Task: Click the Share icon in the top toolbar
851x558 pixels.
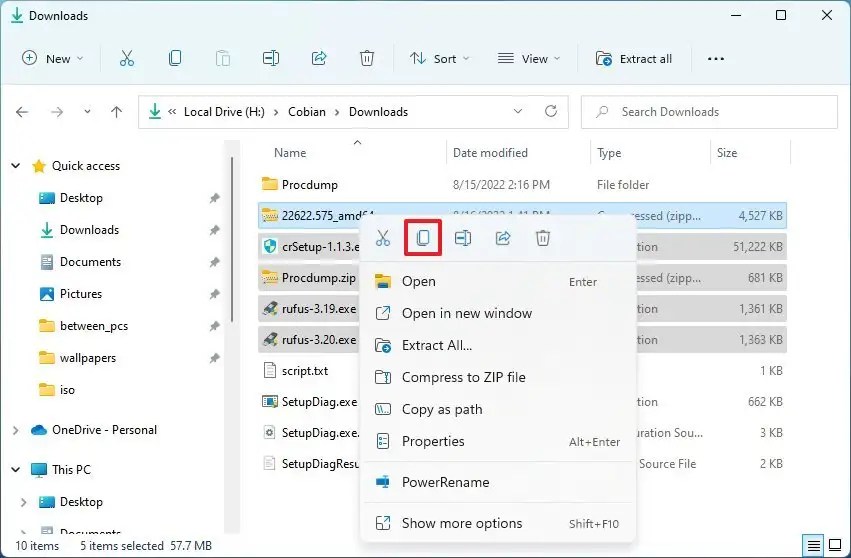Action: [x=319, y=58]
